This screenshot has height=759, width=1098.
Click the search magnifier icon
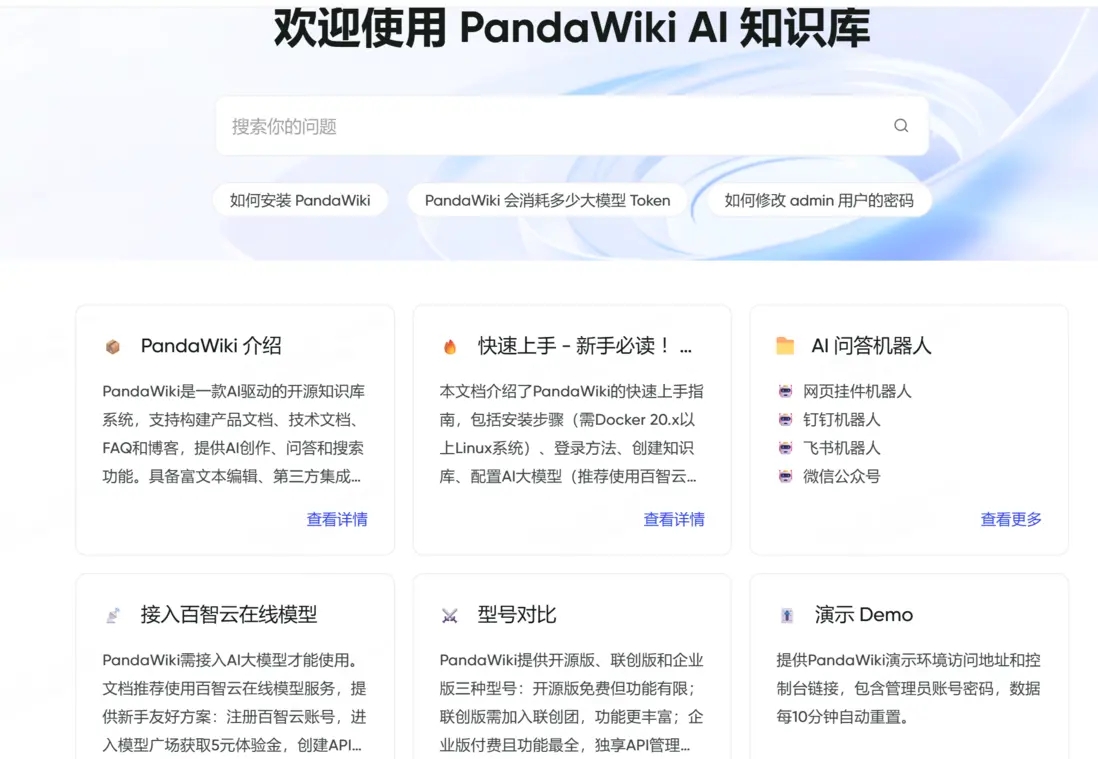pos(901,125)
